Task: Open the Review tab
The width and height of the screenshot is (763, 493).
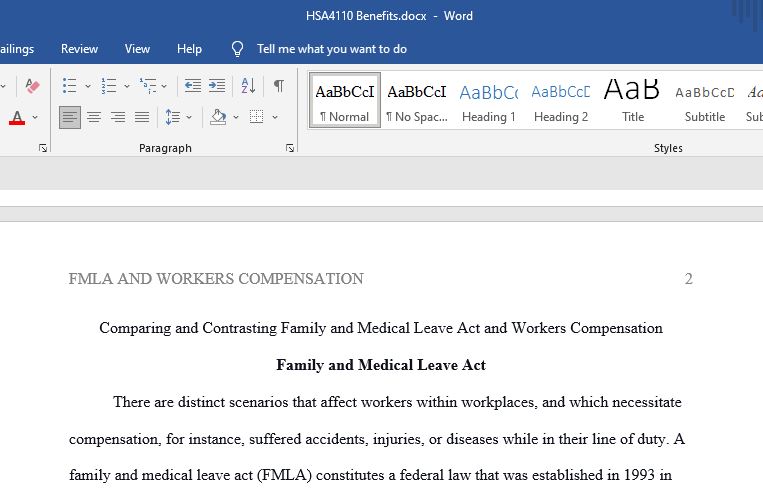Action: pyautogui.click(x=79, y=49)
